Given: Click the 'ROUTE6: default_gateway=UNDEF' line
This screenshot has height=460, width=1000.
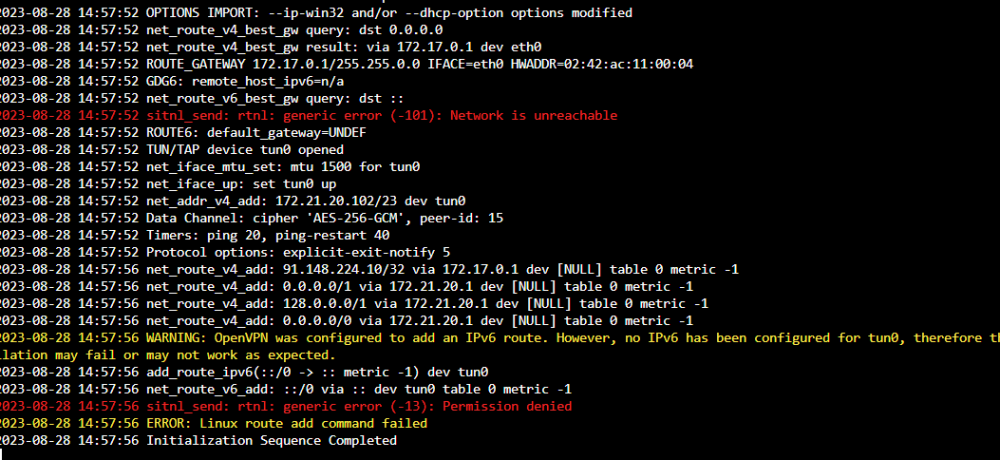Looking at the screenshot, I should [x=183, y=133].
